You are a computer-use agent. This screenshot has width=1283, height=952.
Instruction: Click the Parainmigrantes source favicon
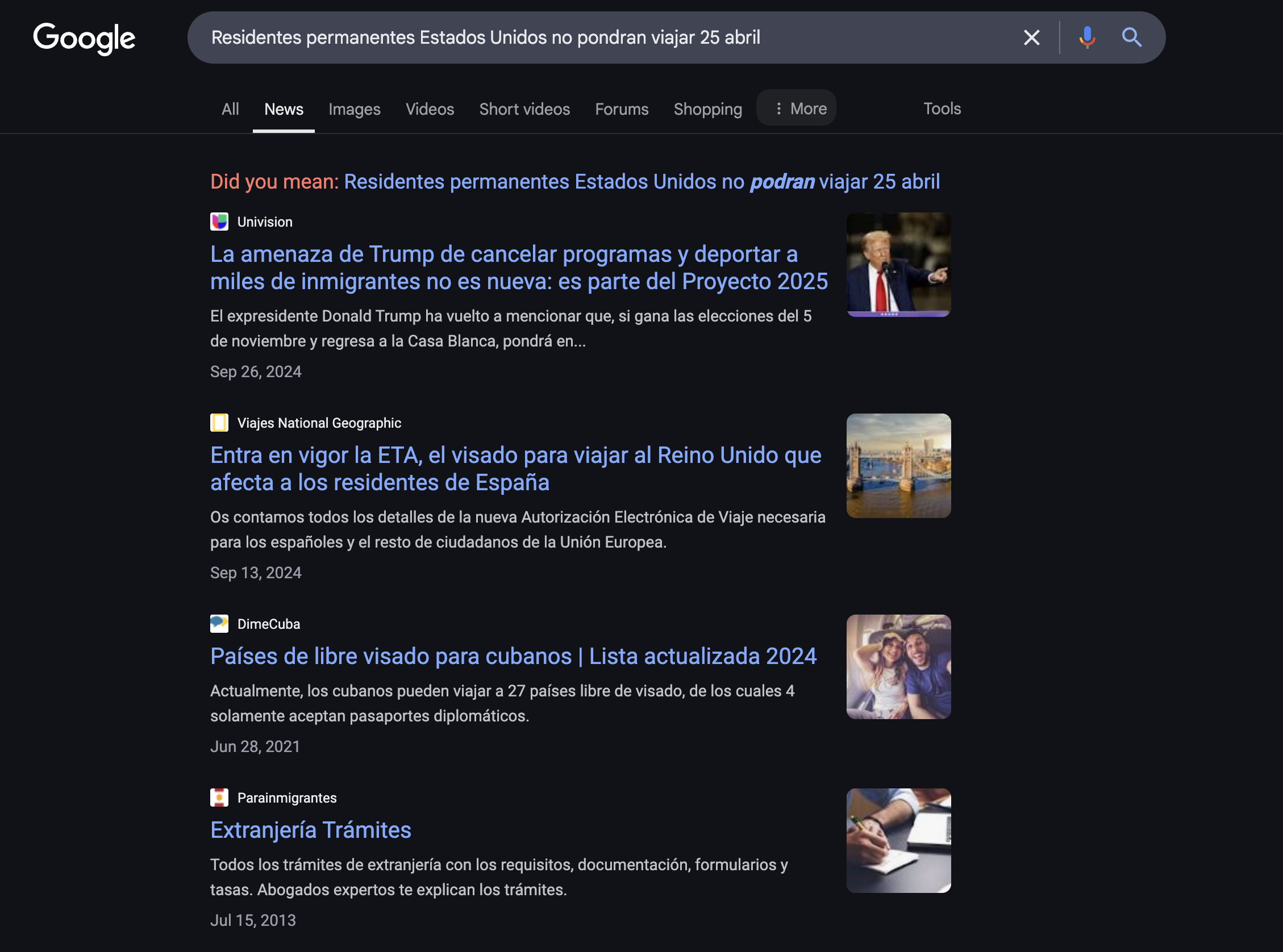tap(219, 798)
